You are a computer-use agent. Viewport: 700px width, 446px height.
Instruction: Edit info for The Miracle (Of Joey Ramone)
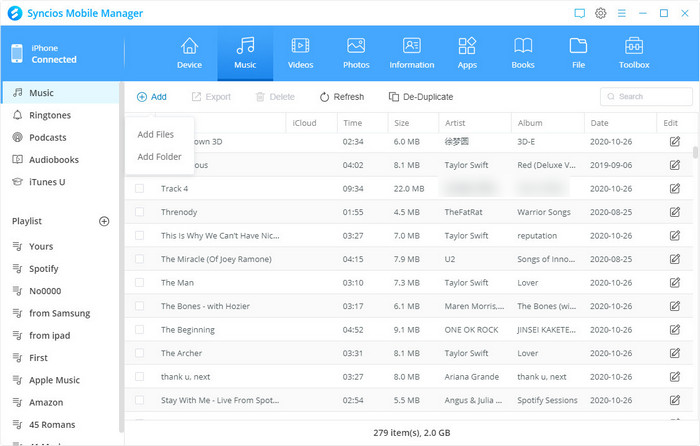(x=675, y=259)
